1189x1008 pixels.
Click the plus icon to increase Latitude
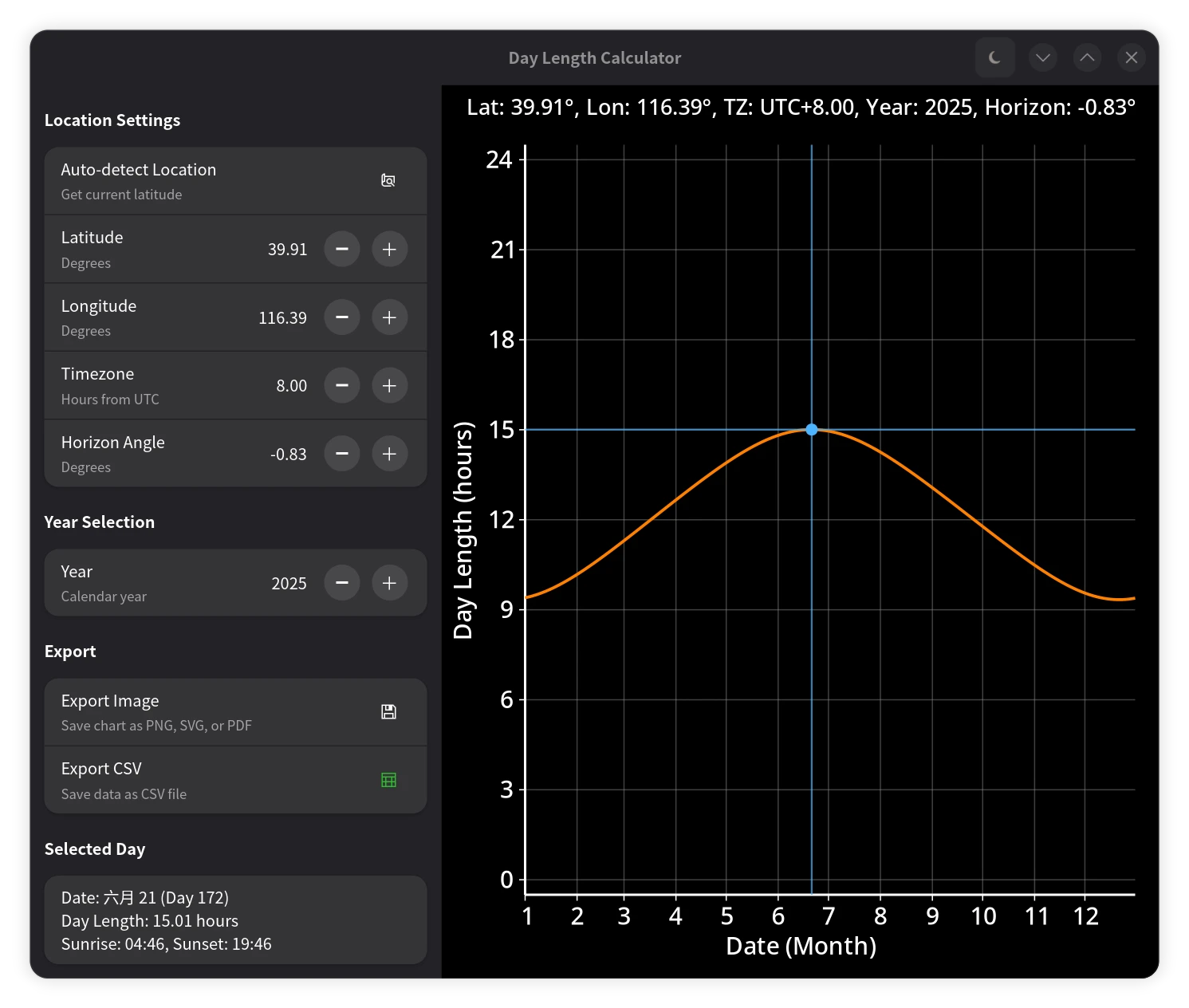coord(390,249)
